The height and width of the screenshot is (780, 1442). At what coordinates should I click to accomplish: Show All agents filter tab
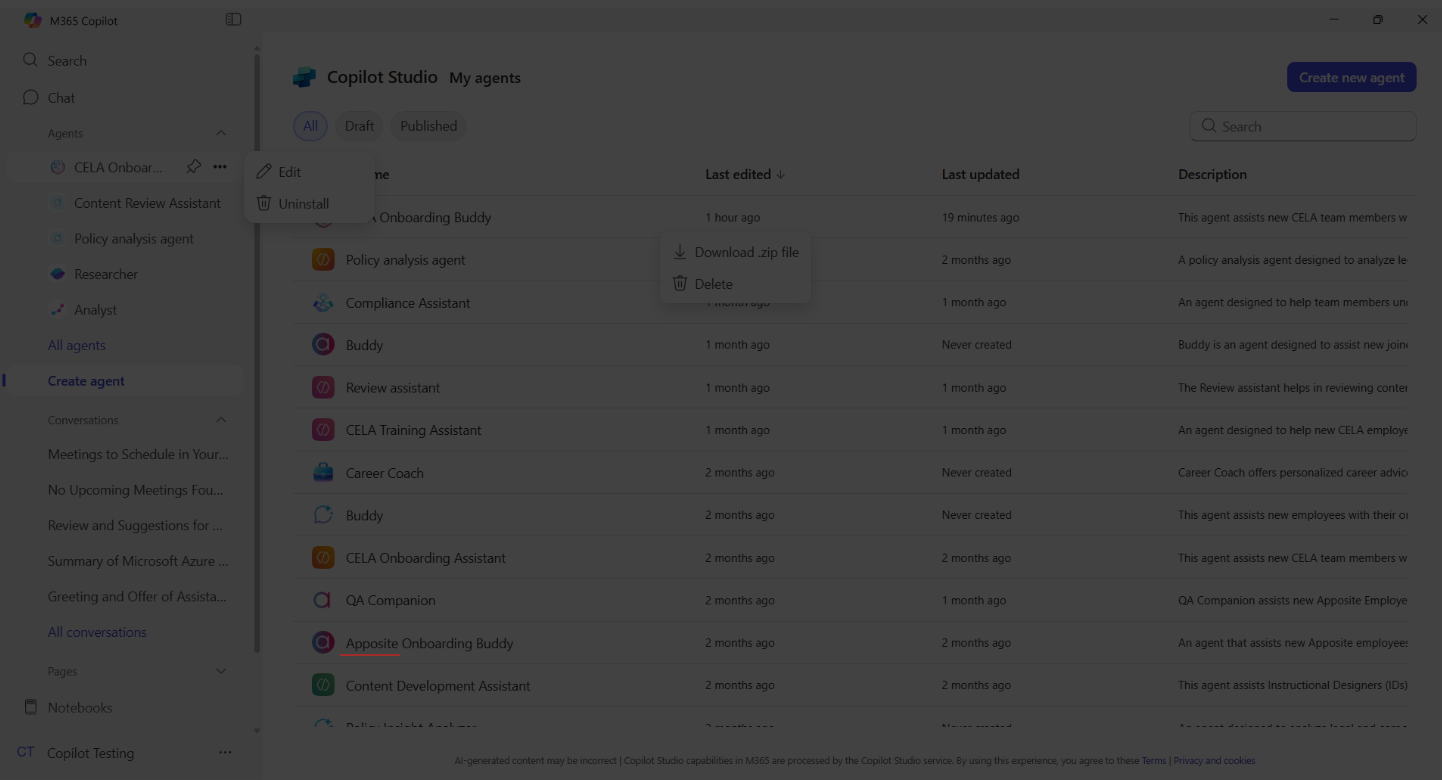310,126
